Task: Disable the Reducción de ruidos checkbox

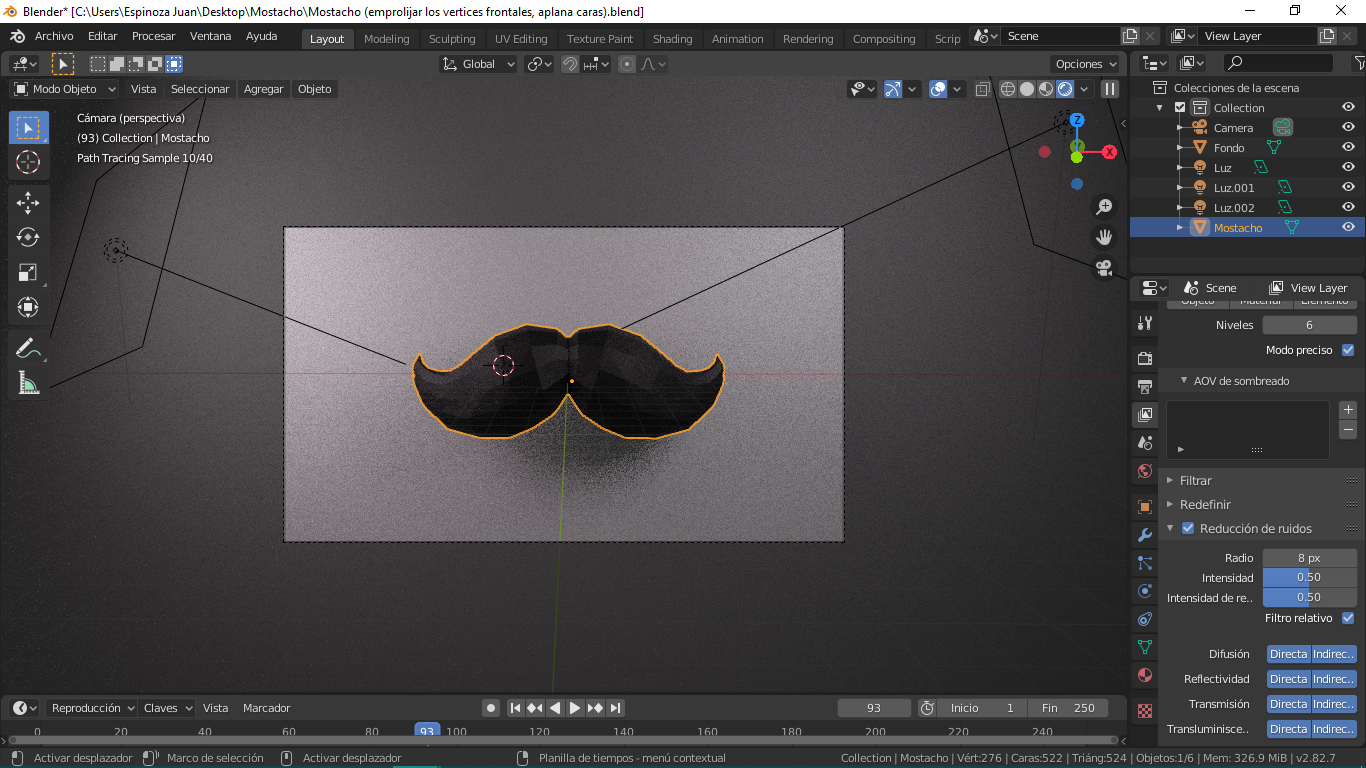Action: 1188,528
